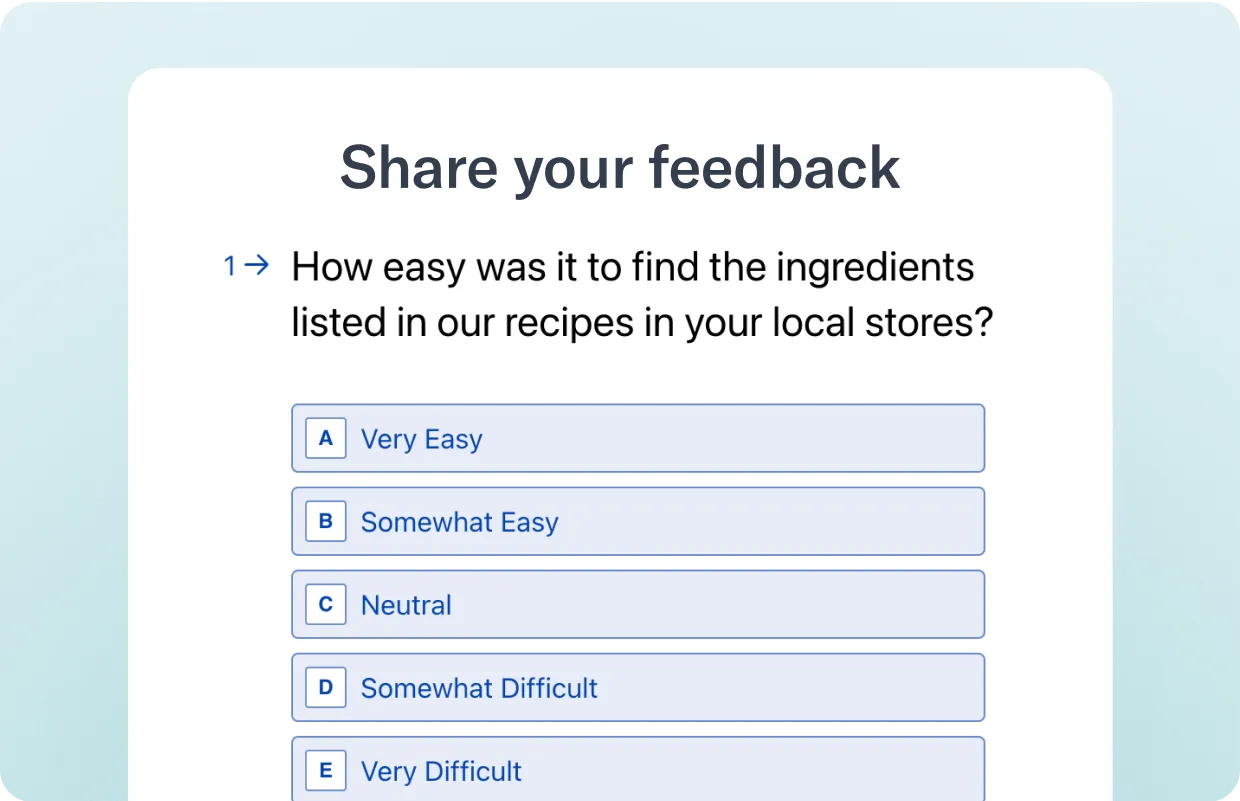Select the 'Somewhat Easy' answer option
Image resolution: width=1240 pixels, height=801 pixels.
pyautogui.click(x=638, y=521)
